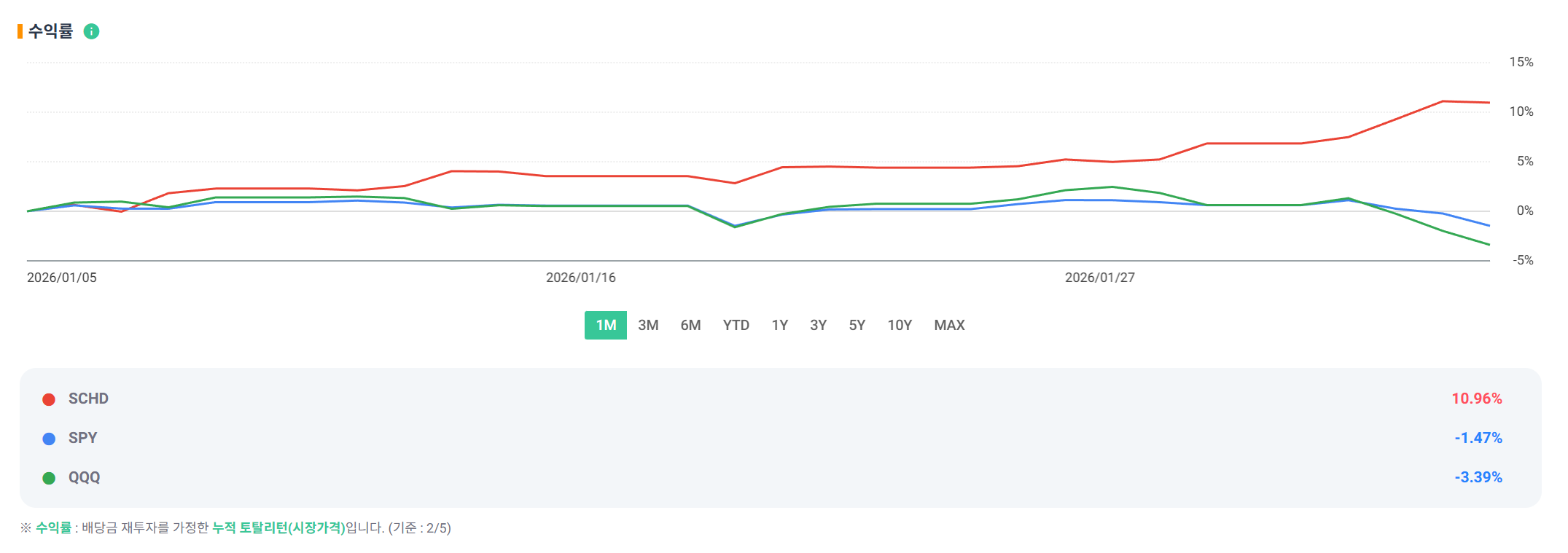Select the 1M period tab
The image size is (1568, 553).
pyautogui.click(x=605, y=325)
